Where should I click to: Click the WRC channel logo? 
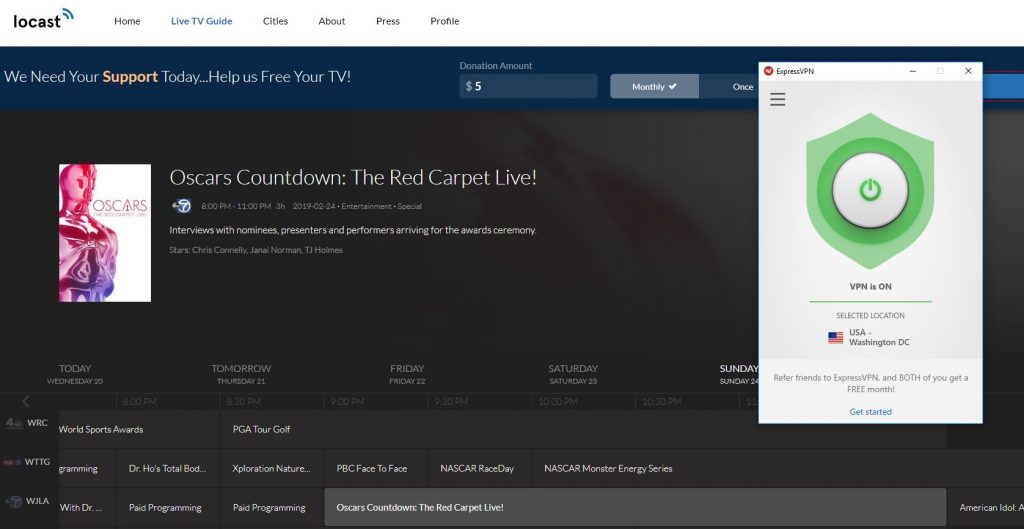click(14, 423)
